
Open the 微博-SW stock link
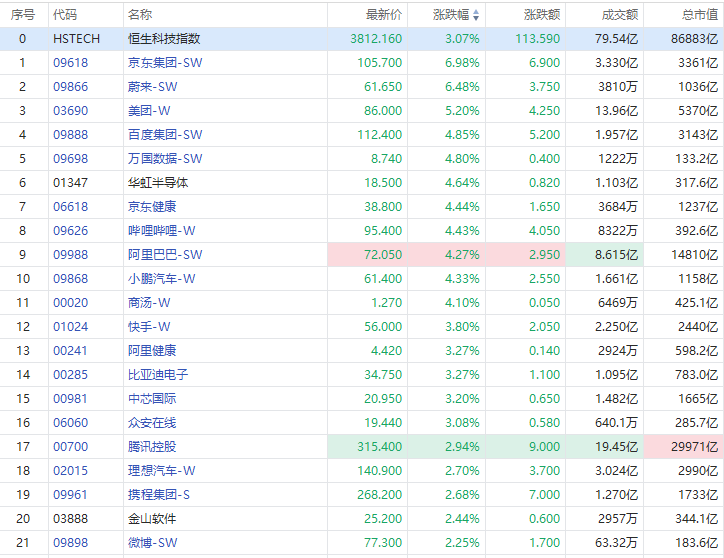pyautogui.click(x=152, y=543)
